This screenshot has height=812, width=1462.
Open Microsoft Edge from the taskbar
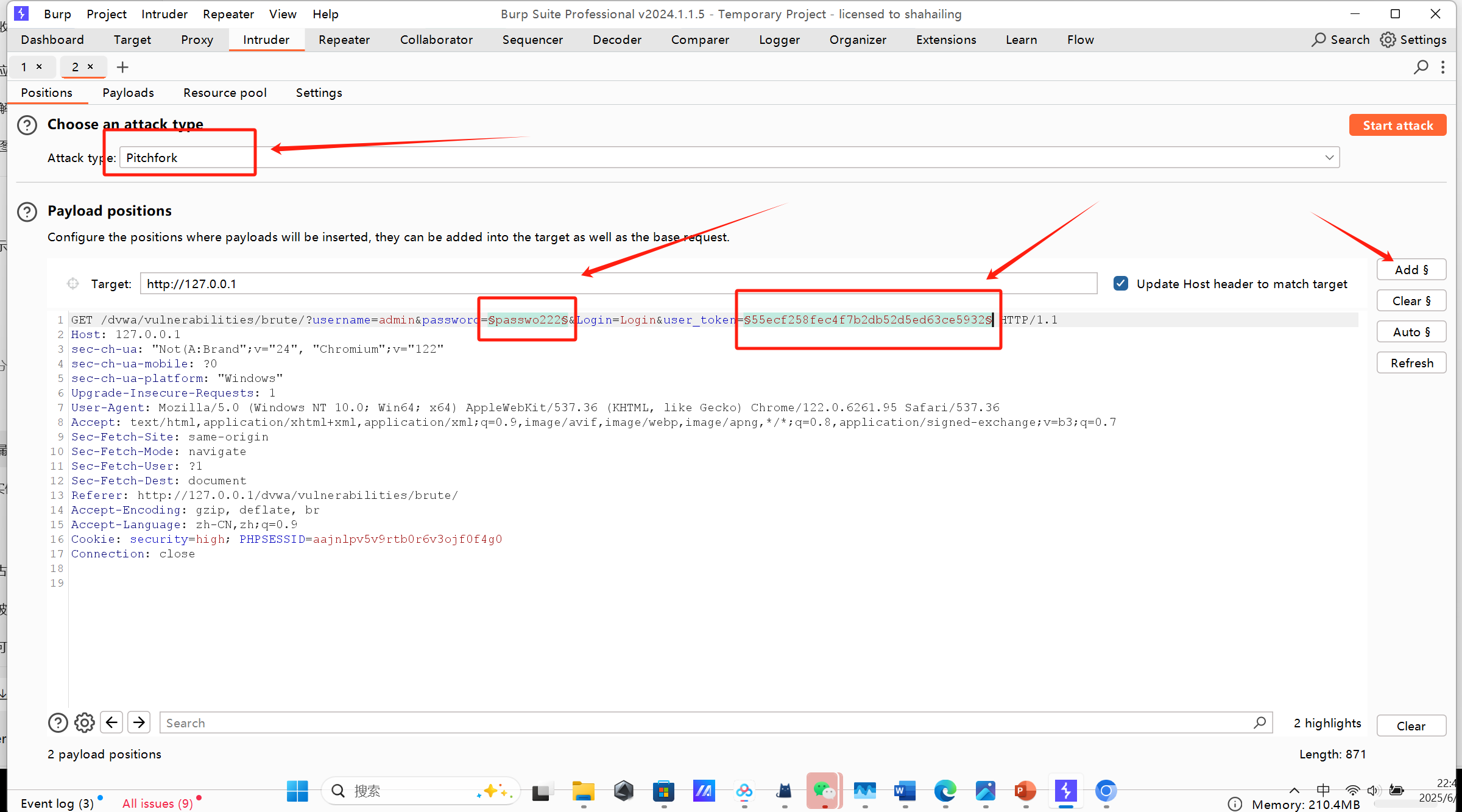point(945,791)
